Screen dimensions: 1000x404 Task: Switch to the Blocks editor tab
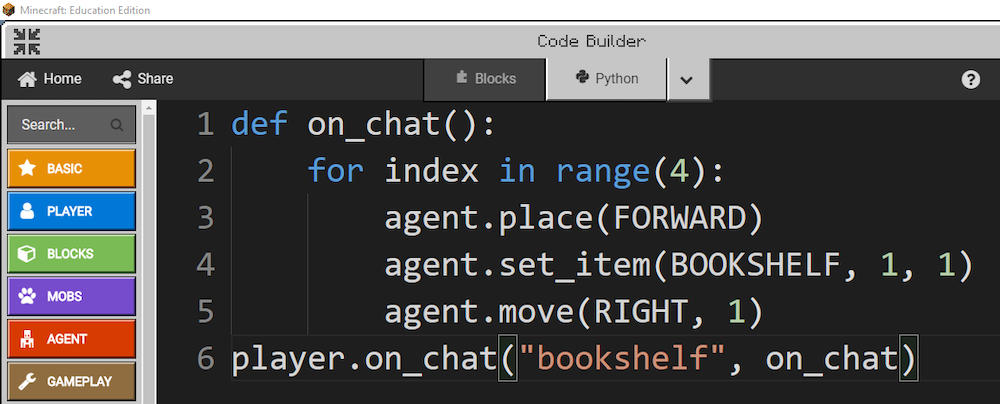tap(485, 79)
